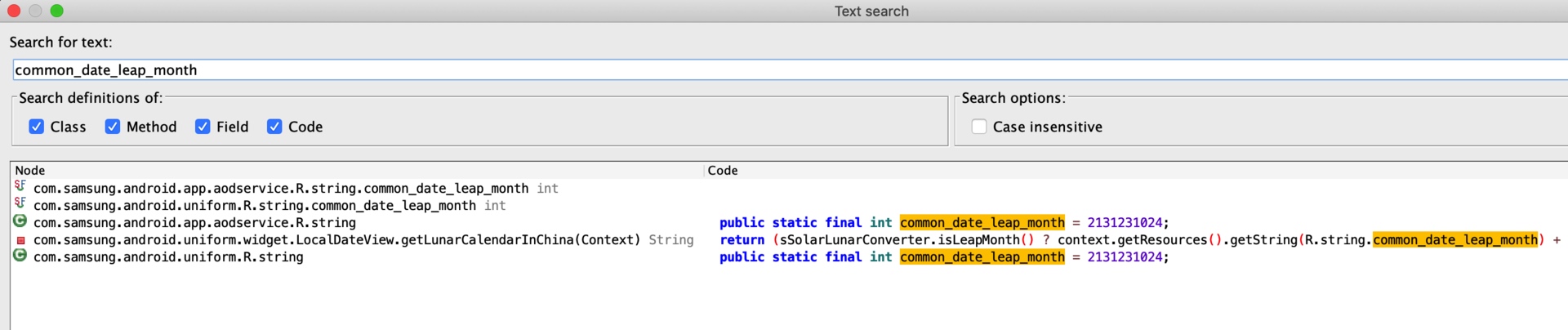Click the green maximize window button
This screenshot has width=1568, height=330.
click(56, 11)
